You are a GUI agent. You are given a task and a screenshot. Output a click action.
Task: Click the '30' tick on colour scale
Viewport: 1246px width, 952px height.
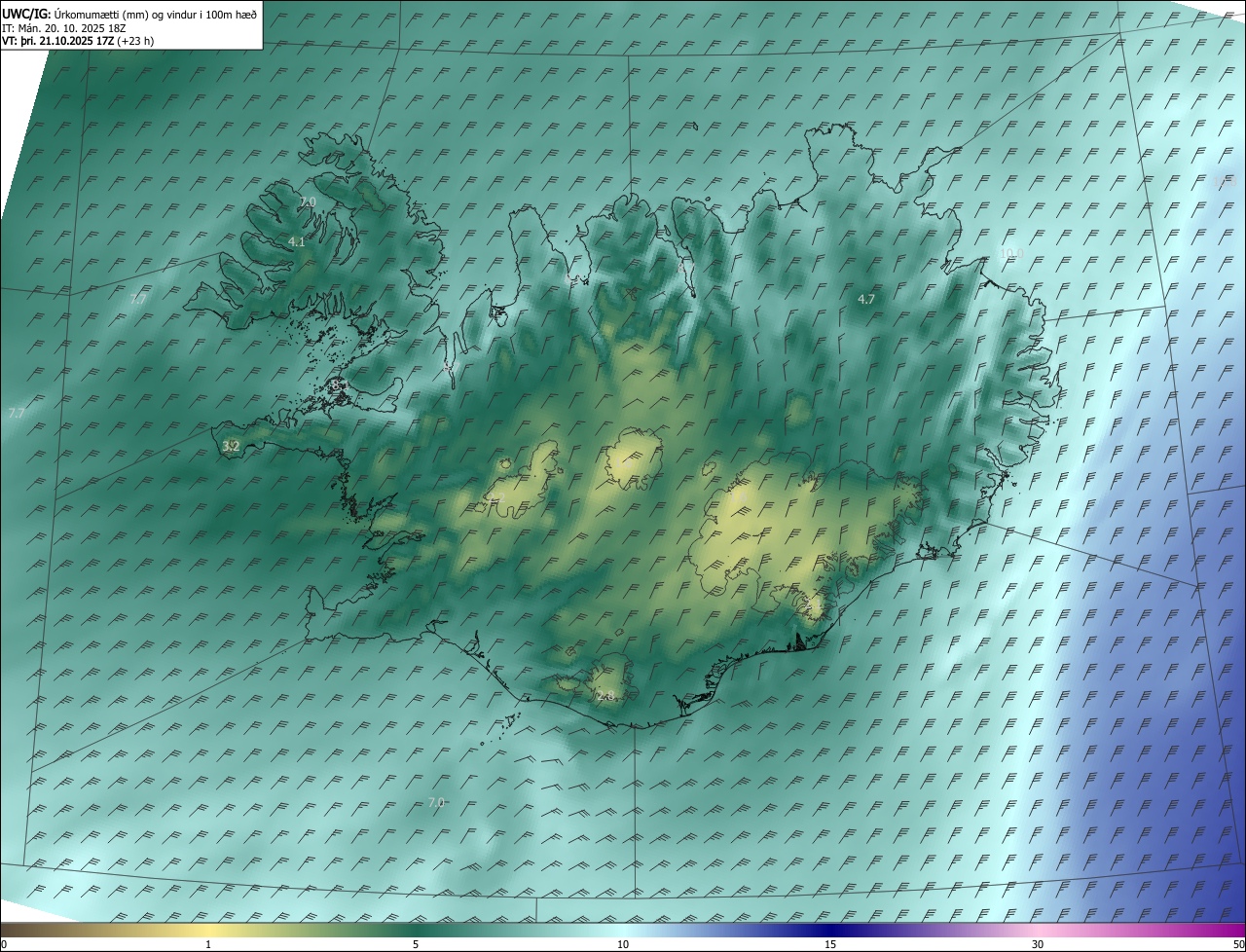[1038, 944]
